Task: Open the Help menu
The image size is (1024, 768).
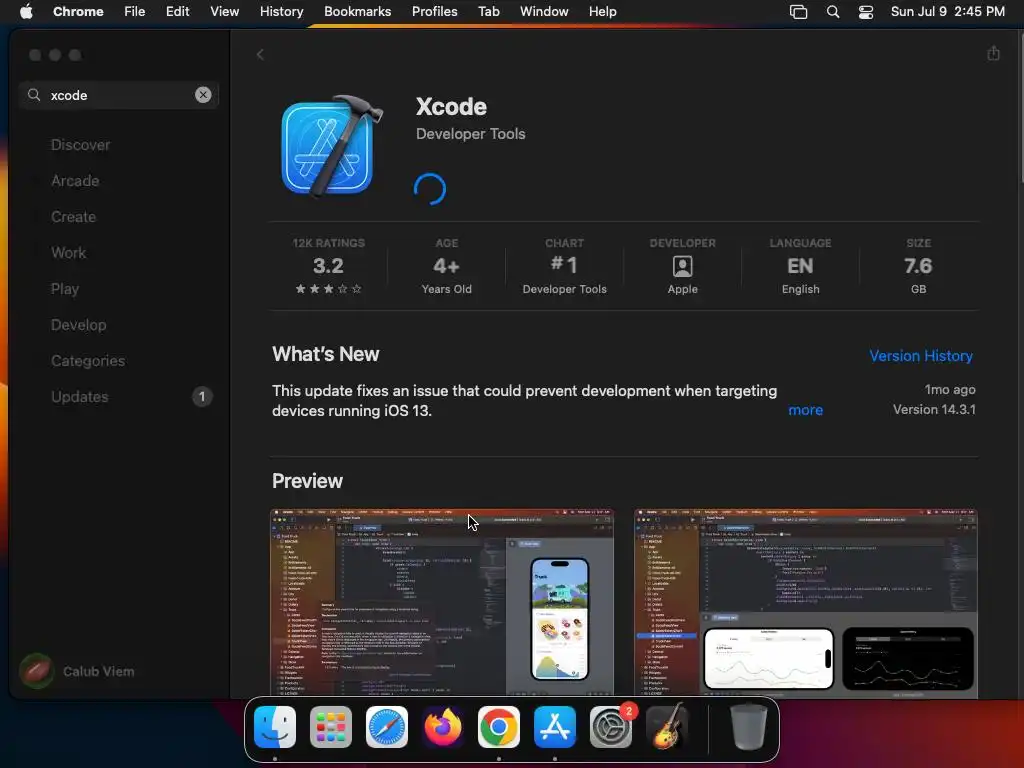Action: [602, 11]
